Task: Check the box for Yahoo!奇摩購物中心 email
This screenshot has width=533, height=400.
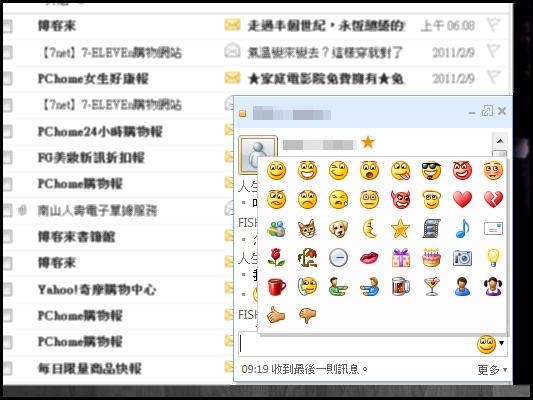Action: coord(7,290)
